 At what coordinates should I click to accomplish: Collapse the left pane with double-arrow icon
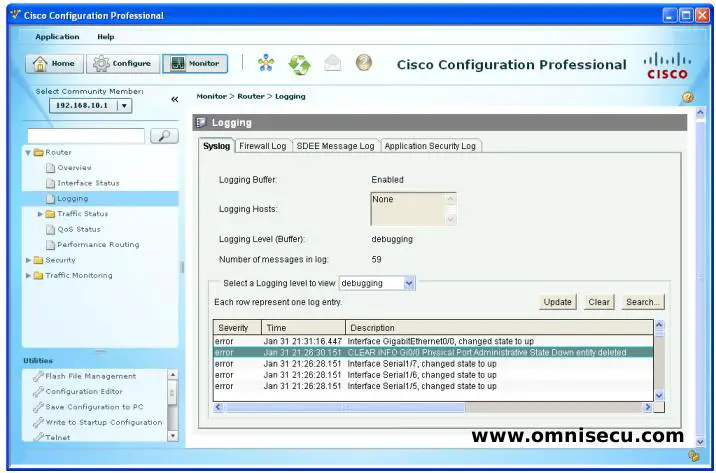pos(174,99)
